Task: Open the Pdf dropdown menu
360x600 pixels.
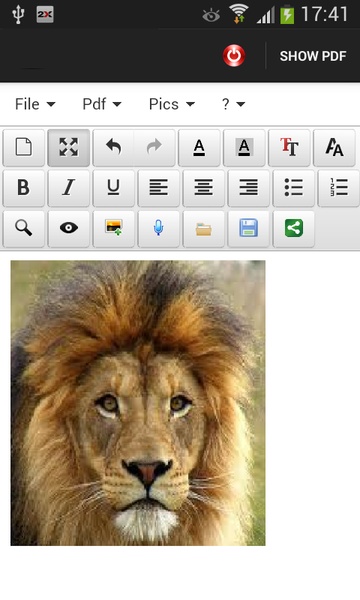Action: pos(102,104)
